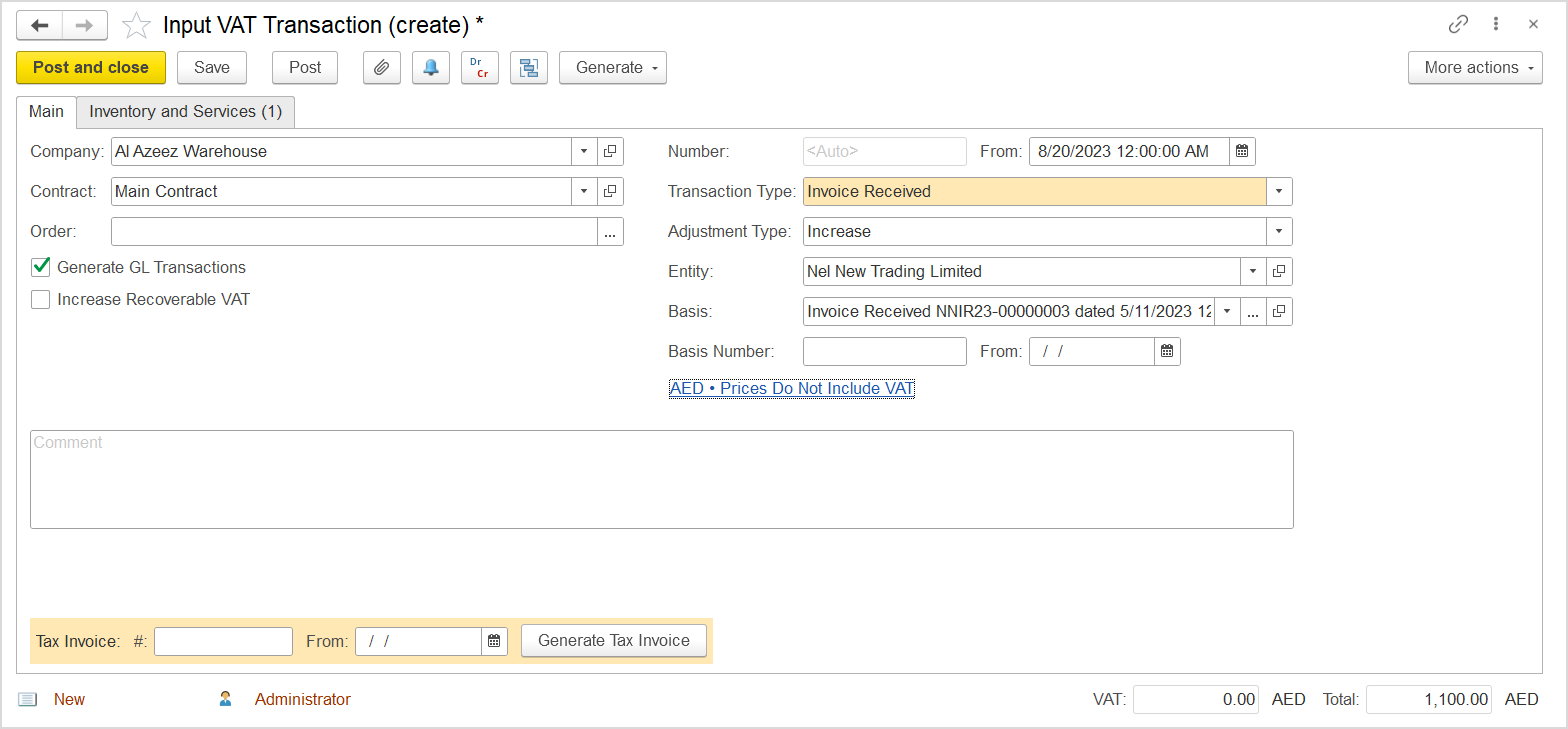Switch to Inventory and Services tab
Image resolution: width=1568 pixels, height=729 pixels.
click(186, 112)
